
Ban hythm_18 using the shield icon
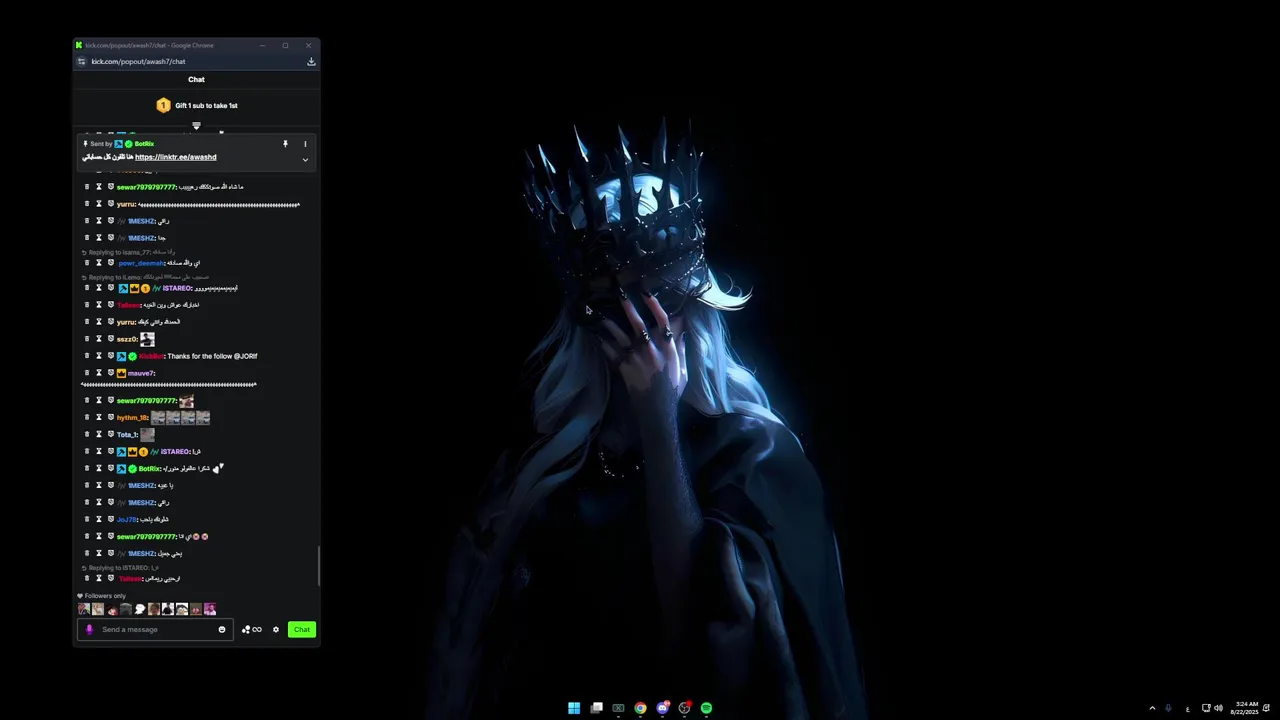coord(111,418)
